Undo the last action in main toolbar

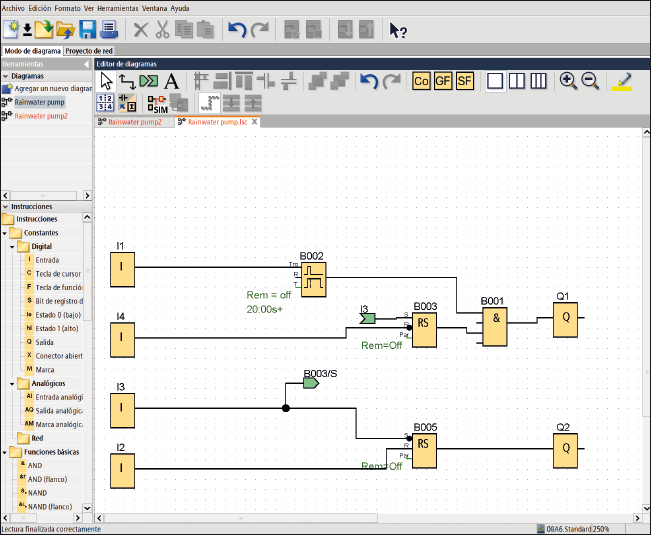tap(237, 29)
